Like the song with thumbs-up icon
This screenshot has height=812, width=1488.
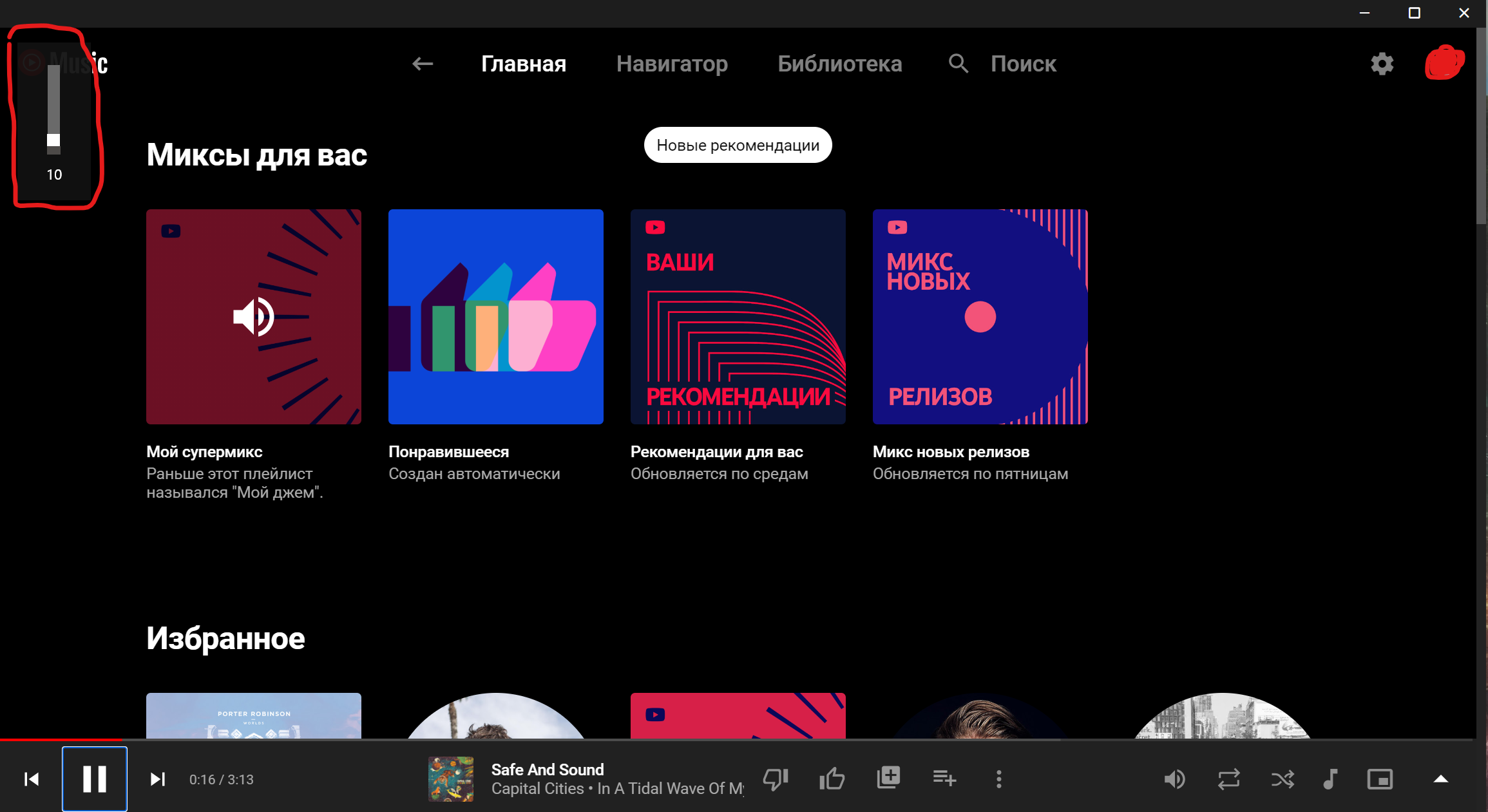(x=832, y=779)
